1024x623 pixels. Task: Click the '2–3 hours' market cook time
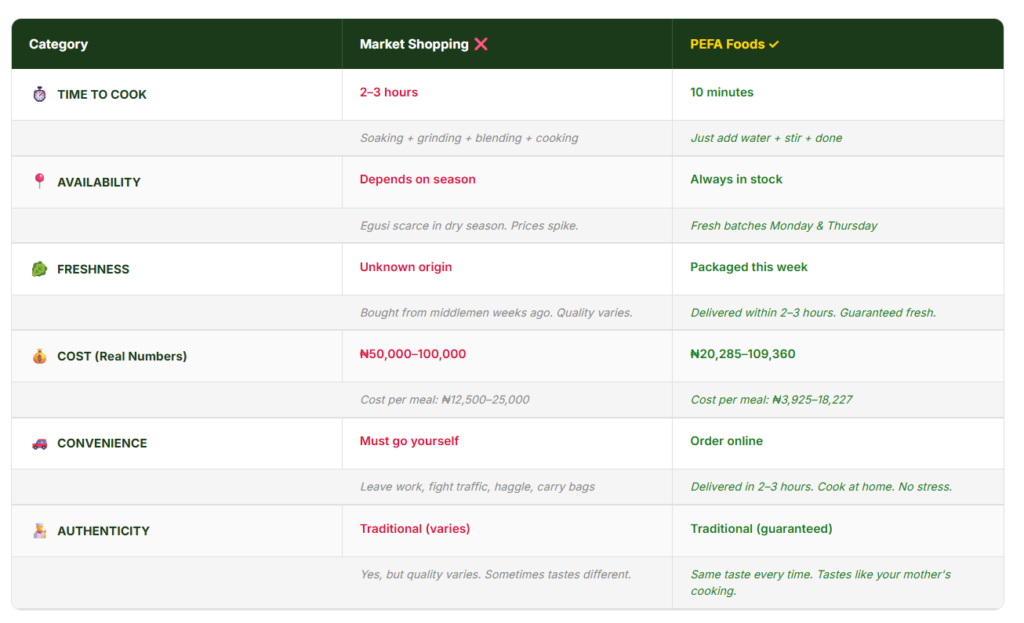[389, 92]
